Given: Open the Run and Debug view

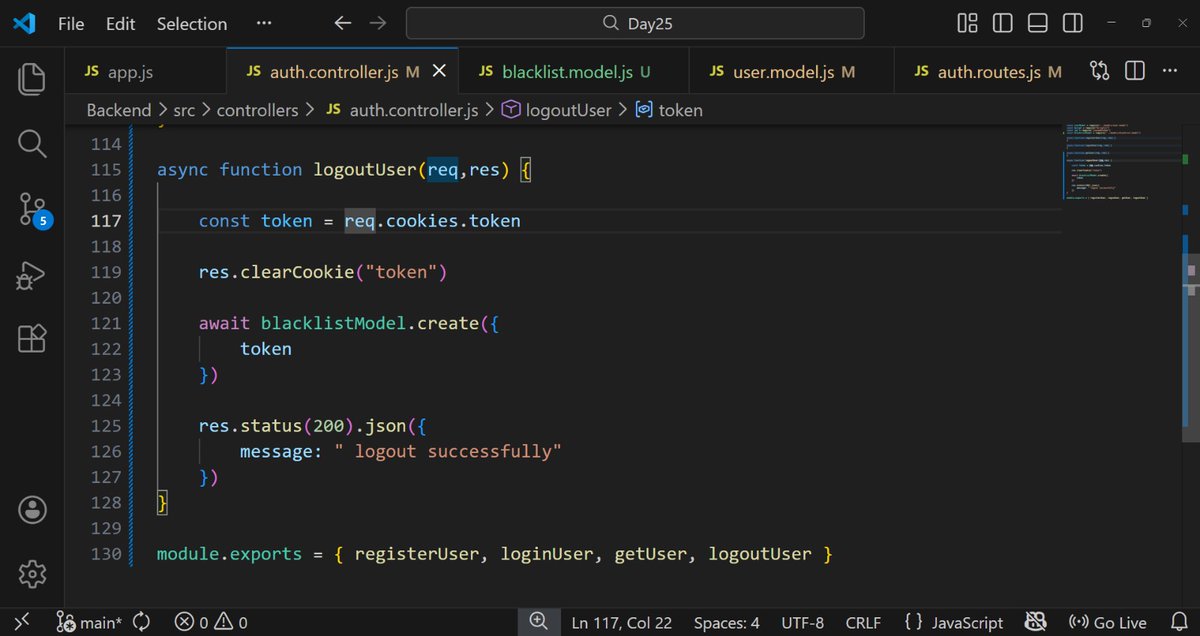Looking at the screenshot, I should pos(32,275).
